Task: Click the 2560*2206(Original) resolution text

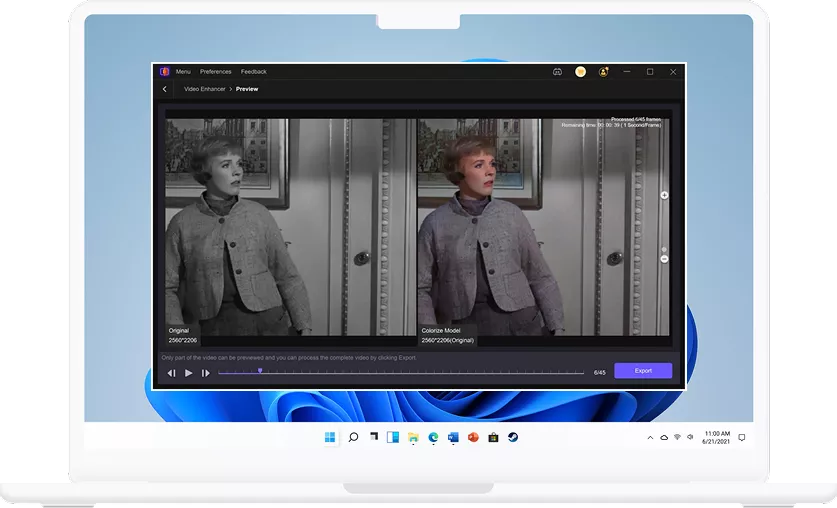Action: click(447, 340)
